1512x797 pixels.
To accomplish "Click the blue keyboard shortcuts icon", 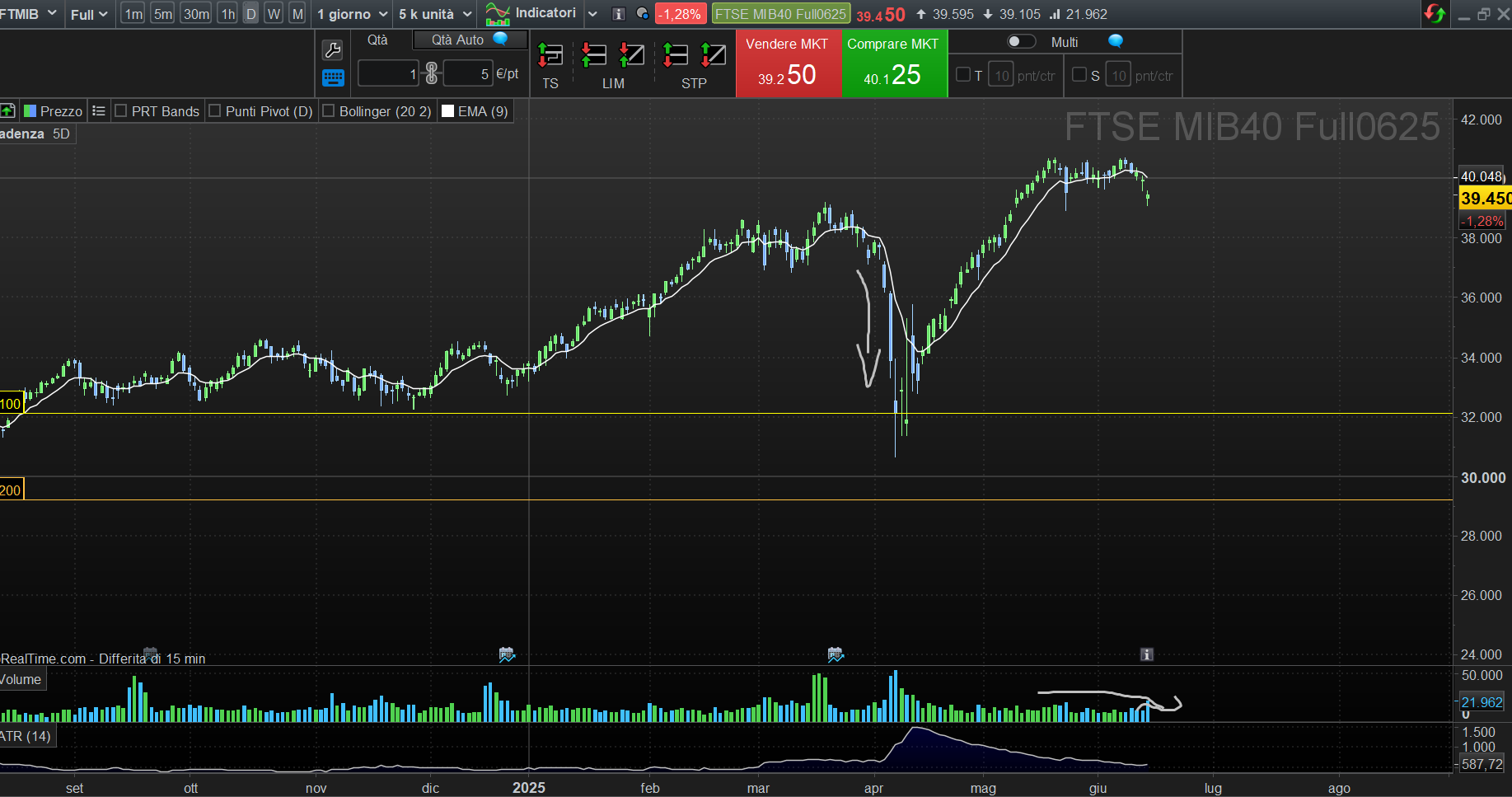I will click(332, 78).
